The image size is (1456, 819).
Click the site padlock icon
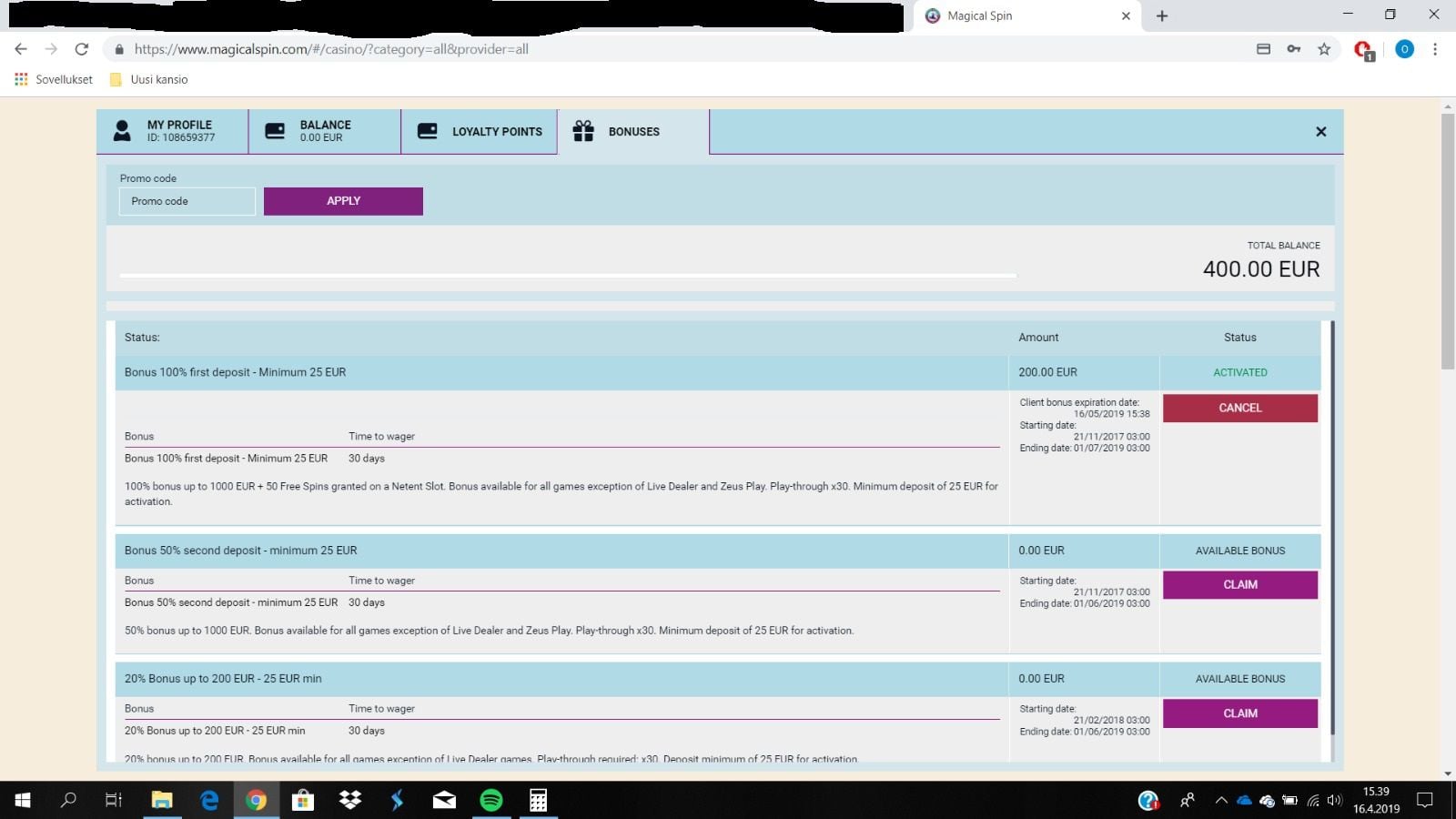(119, 49)
